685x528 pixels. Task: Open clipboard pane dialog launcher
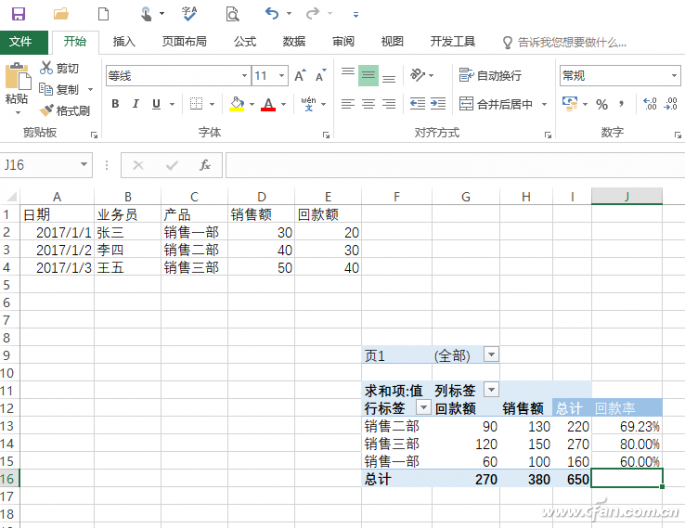pos(94,135)
